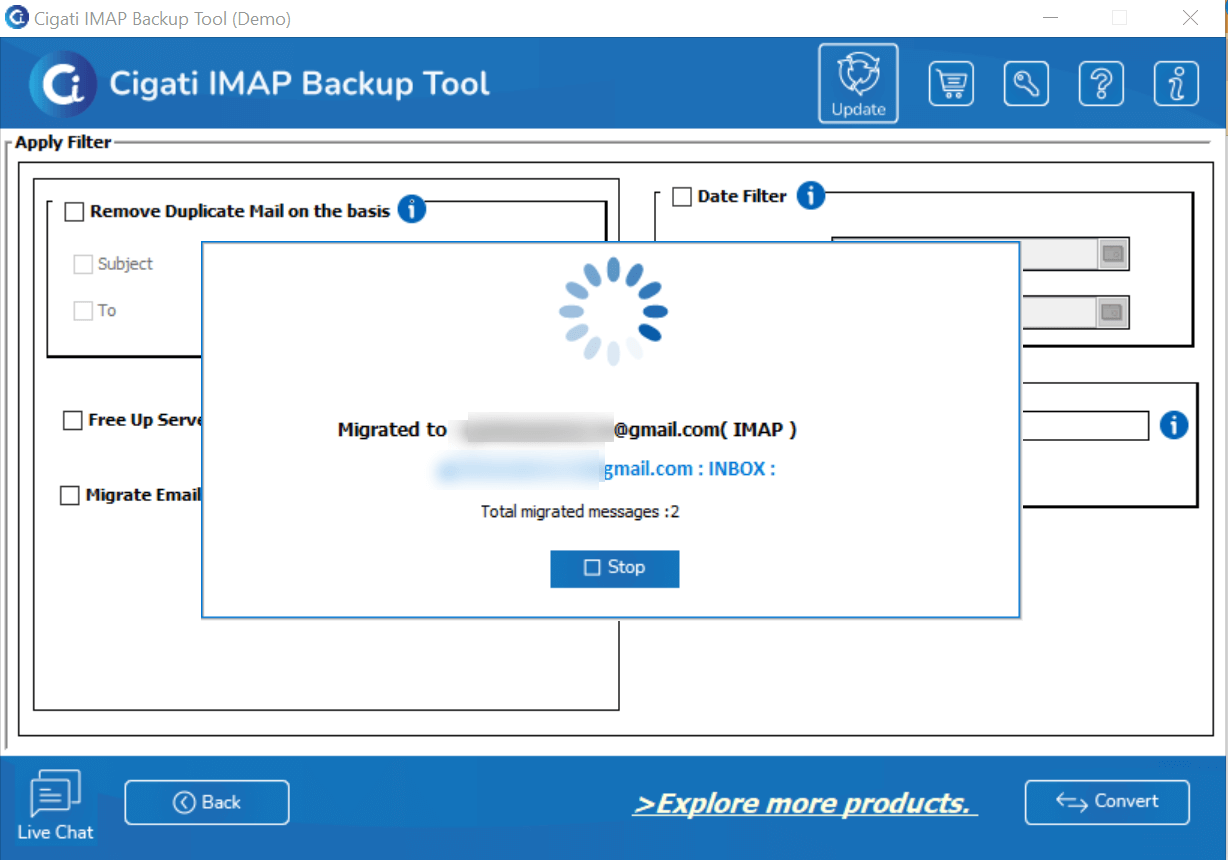Show info for Date Filter

(811, 195)
